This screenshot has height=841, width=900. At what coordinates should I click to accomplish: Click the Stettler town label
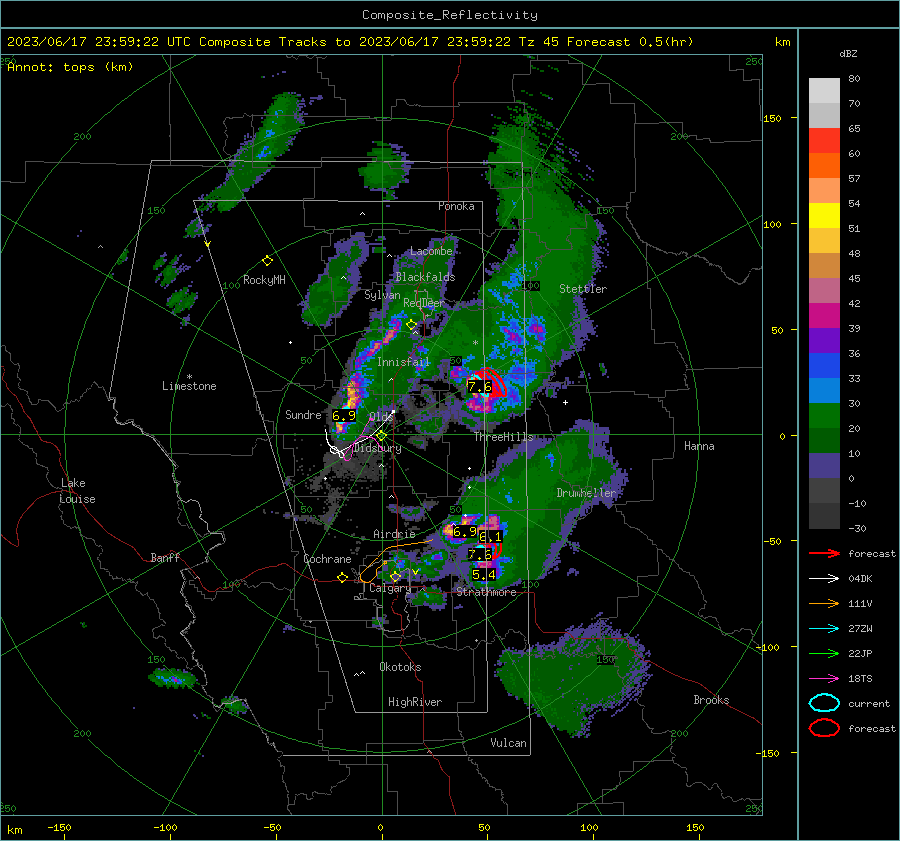coord(583,289)
